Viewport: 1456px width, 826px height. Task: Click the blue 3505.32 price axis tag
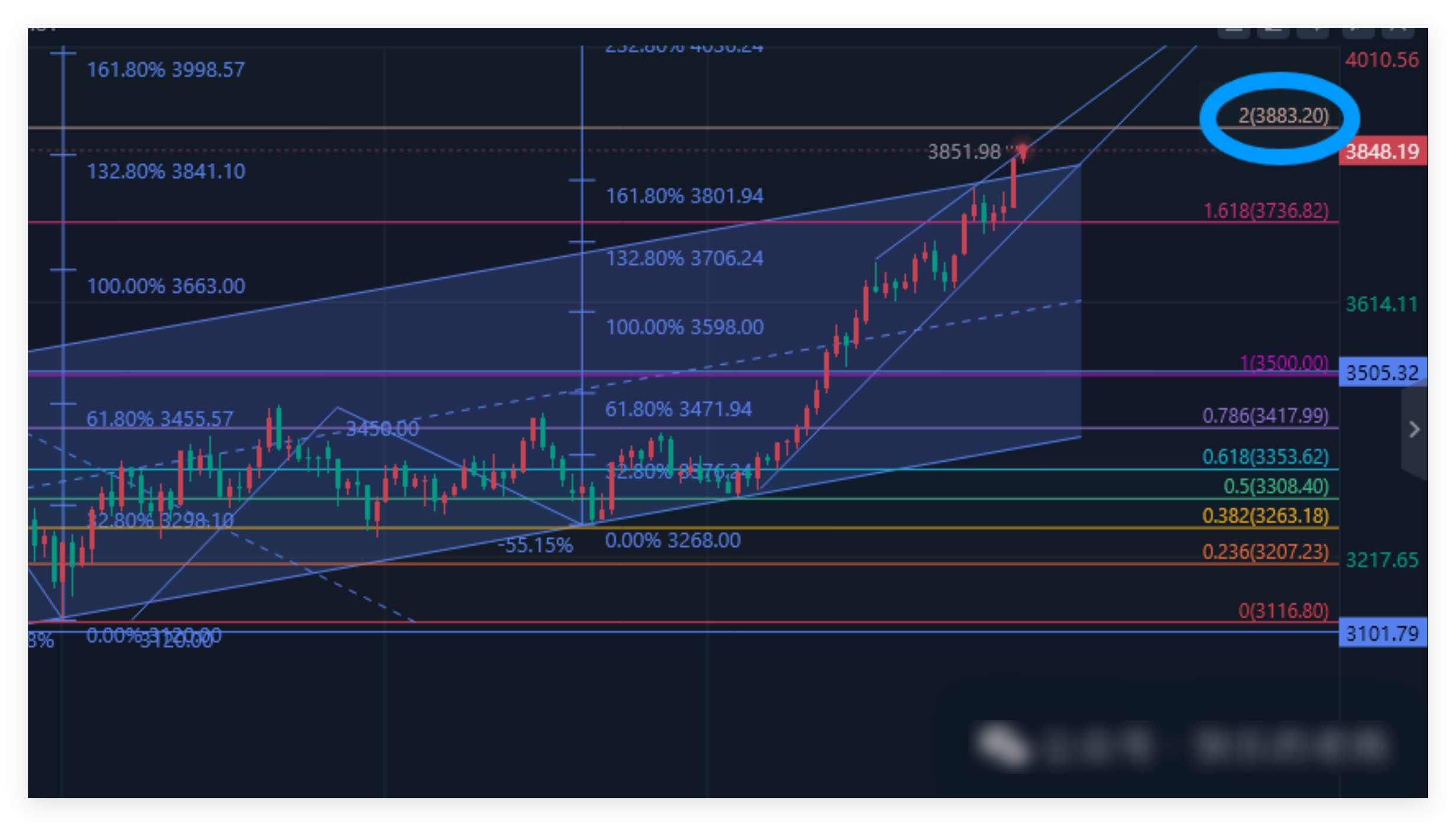[x=1382, y=373]
